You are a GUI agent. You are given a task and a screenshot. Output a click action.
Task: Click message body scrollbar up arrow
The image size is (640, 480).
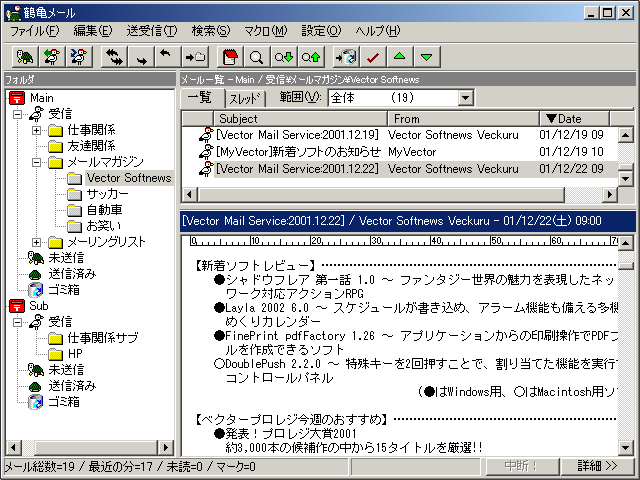(x=625, y=243)
